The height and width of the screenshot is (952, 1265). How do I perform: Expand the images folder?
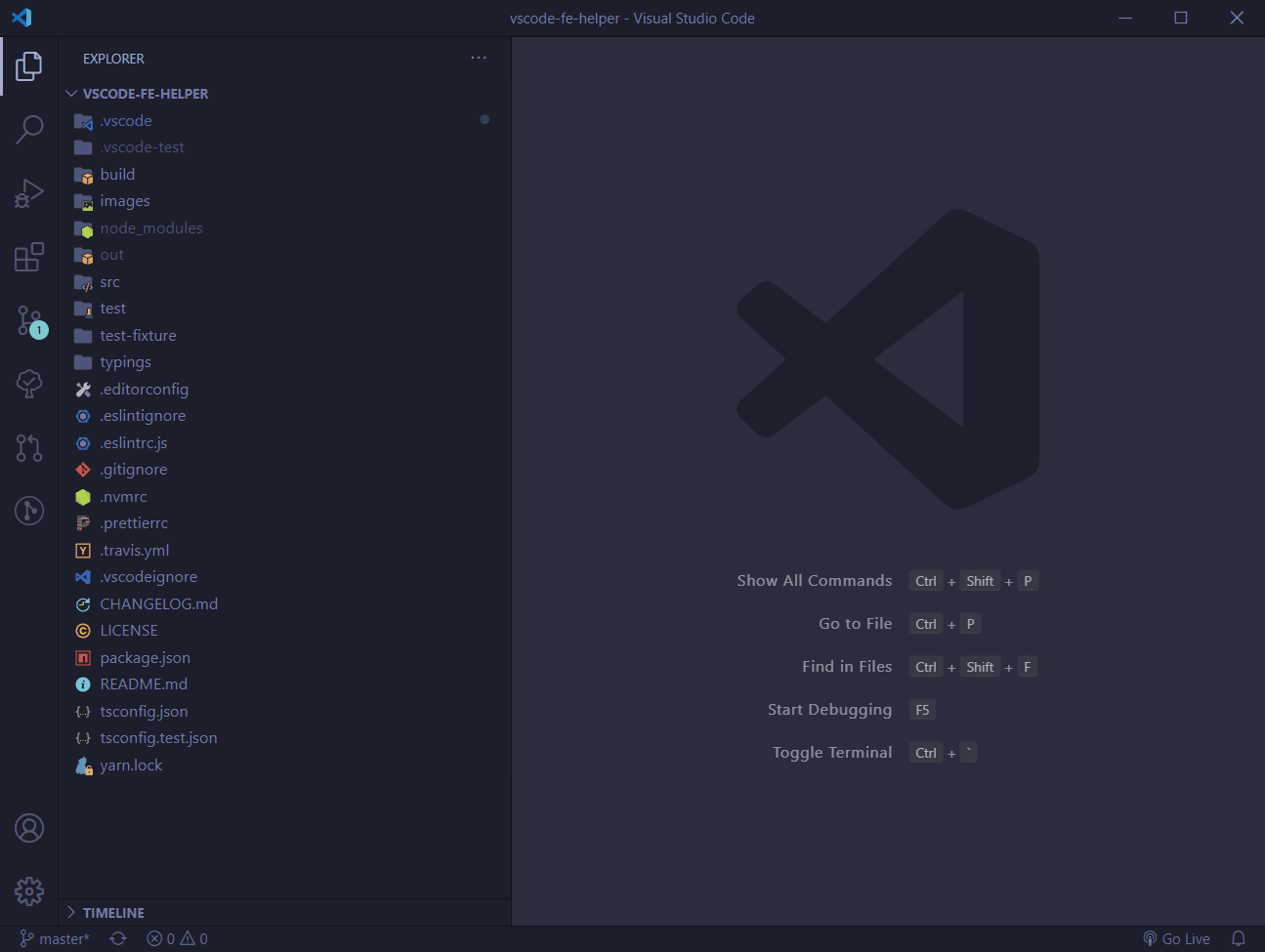pyautogui.click(x=284, y=201)
